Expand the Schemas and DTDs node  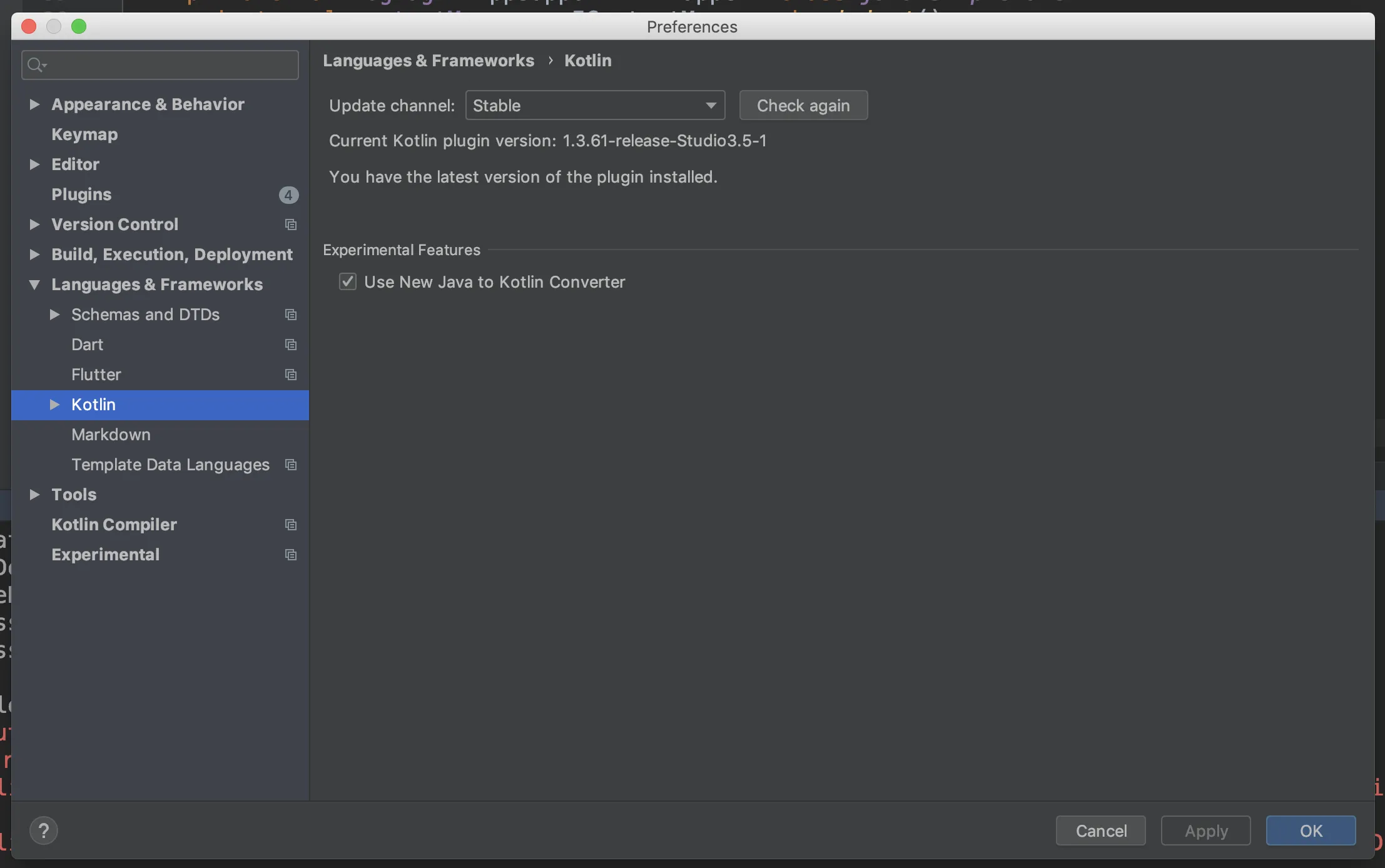[54, 315]
